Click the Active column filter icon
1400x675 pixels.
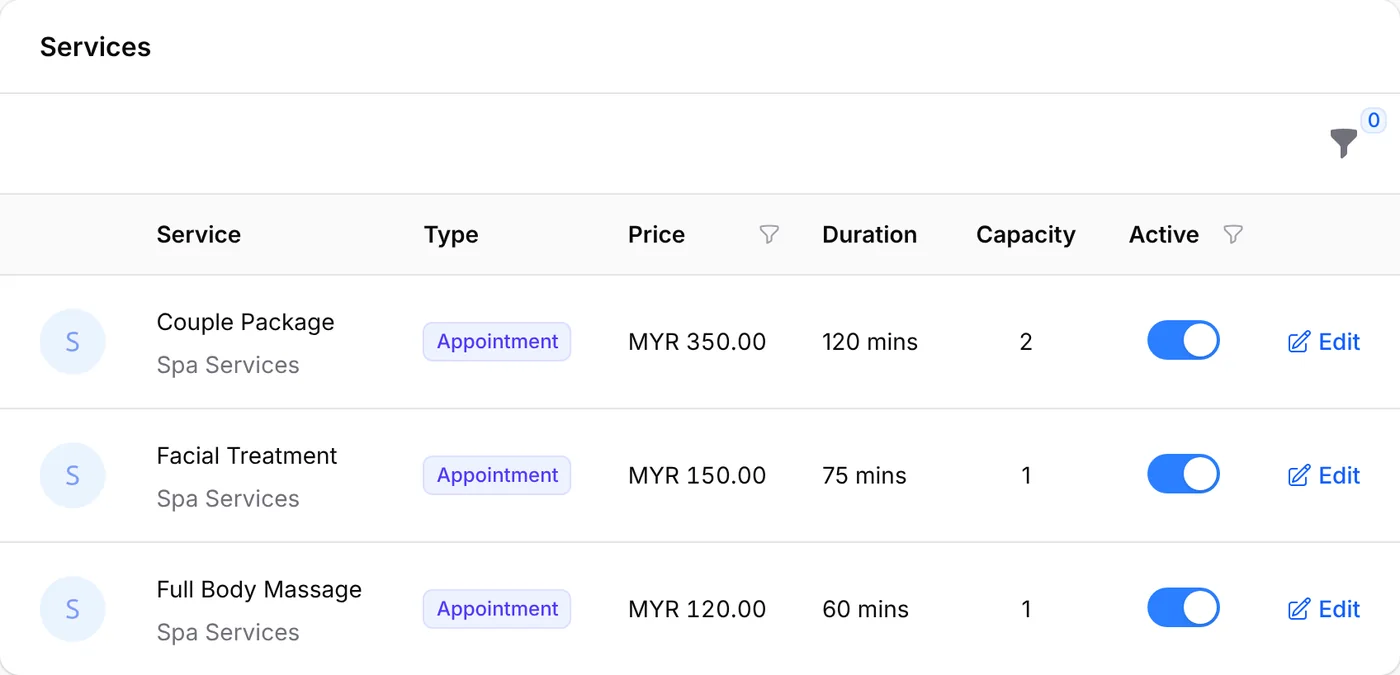click(1233, 234)
